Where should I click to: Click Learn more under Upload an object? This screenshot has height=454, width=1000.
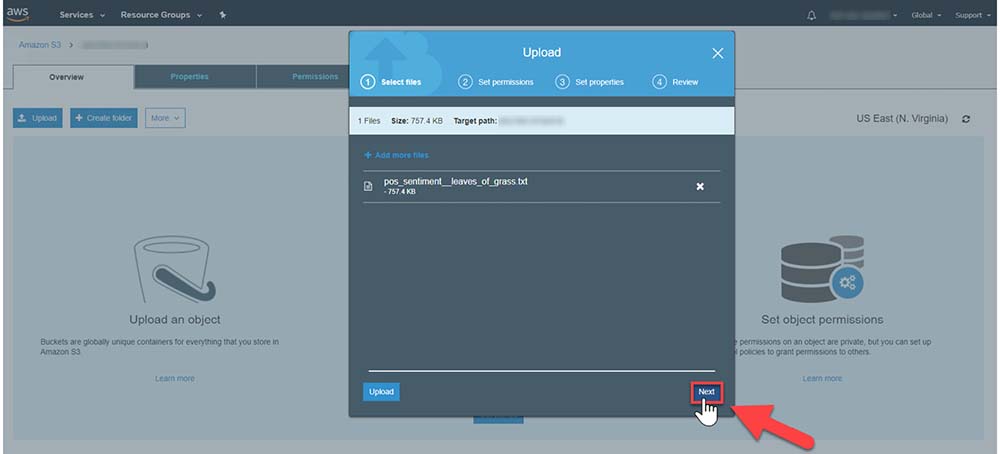[175, 379]
